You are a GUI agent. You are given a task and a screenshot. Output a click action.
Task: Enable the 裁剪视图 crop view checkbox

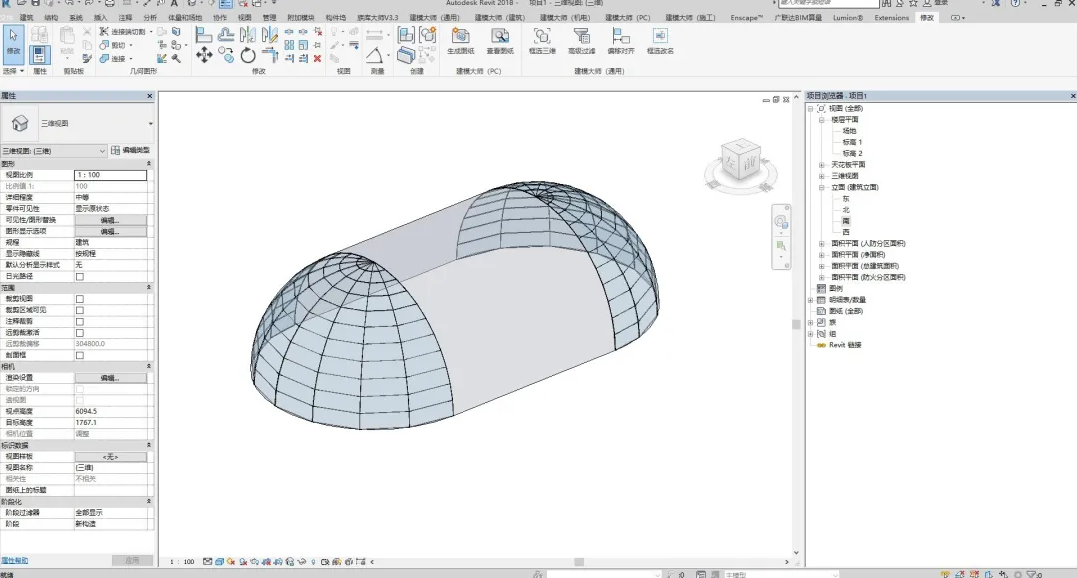(x=80, y=299)
